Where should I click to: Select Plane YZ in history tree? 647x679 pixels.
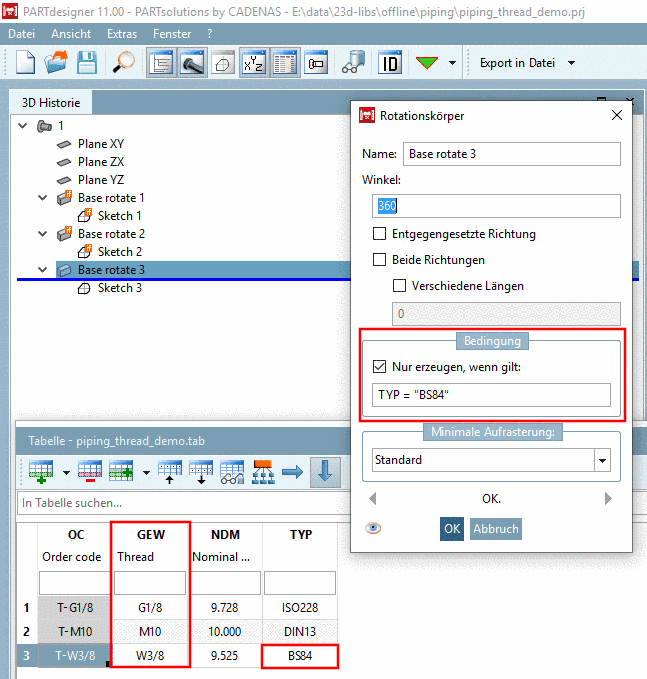[x=100, y=180]
